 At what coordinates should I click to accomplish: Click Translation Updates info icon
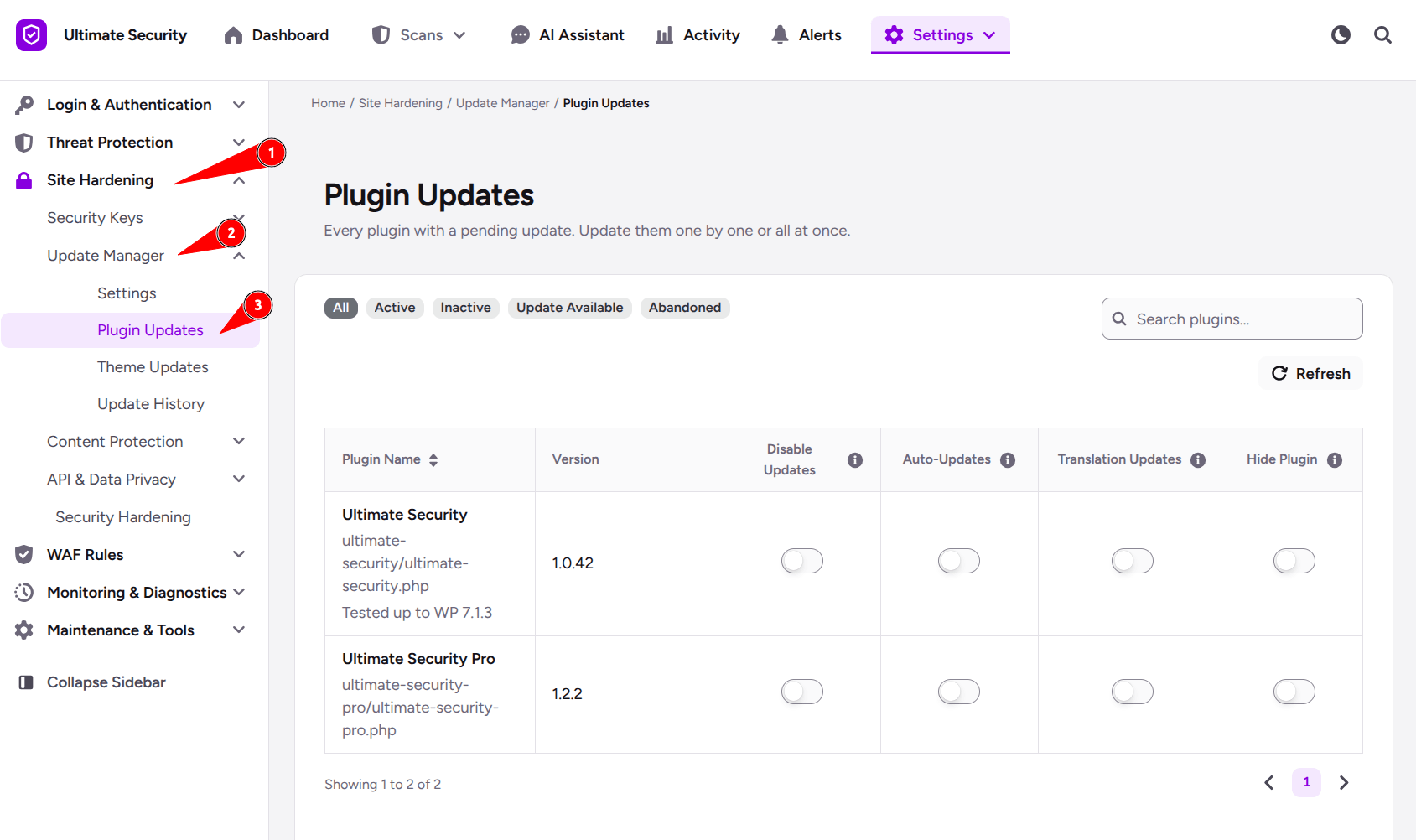pos(1198,460)
